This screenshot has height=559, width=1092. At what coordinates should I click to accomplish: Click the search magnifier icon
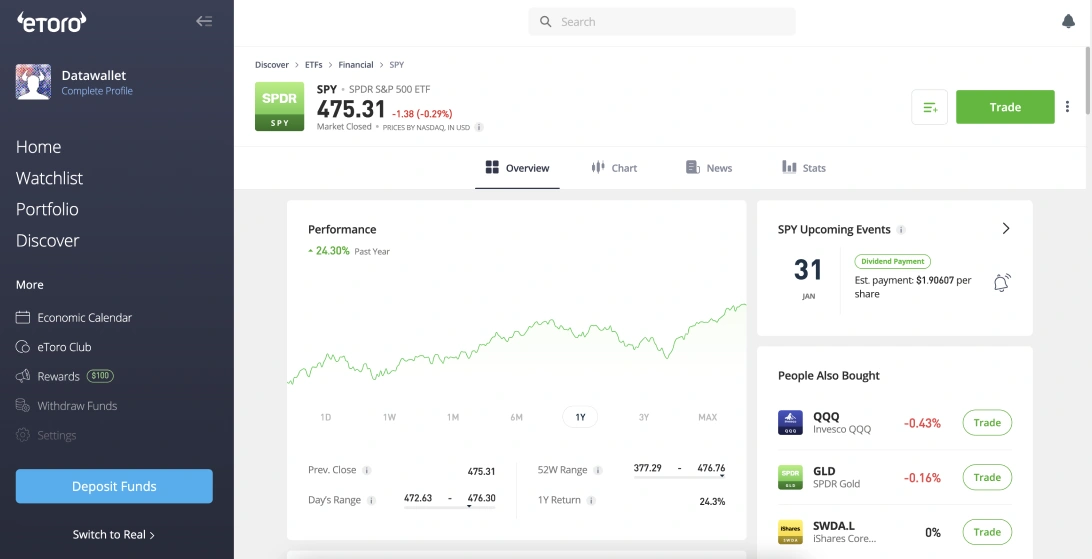[x=546, y=22]
